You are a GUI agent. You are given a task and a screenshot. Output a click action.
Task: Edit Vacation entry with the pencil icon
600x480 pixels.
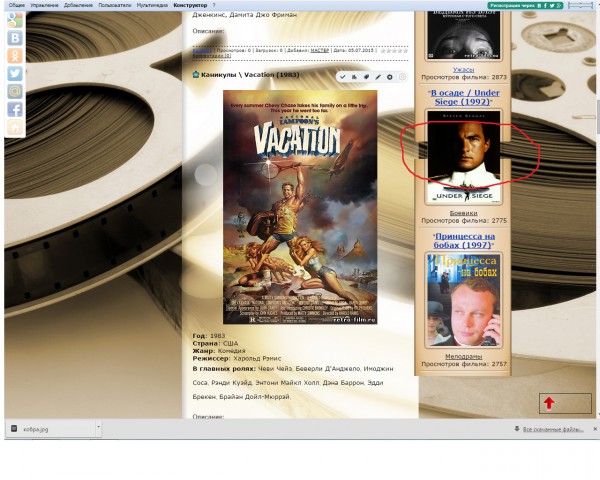click(378, 77)
